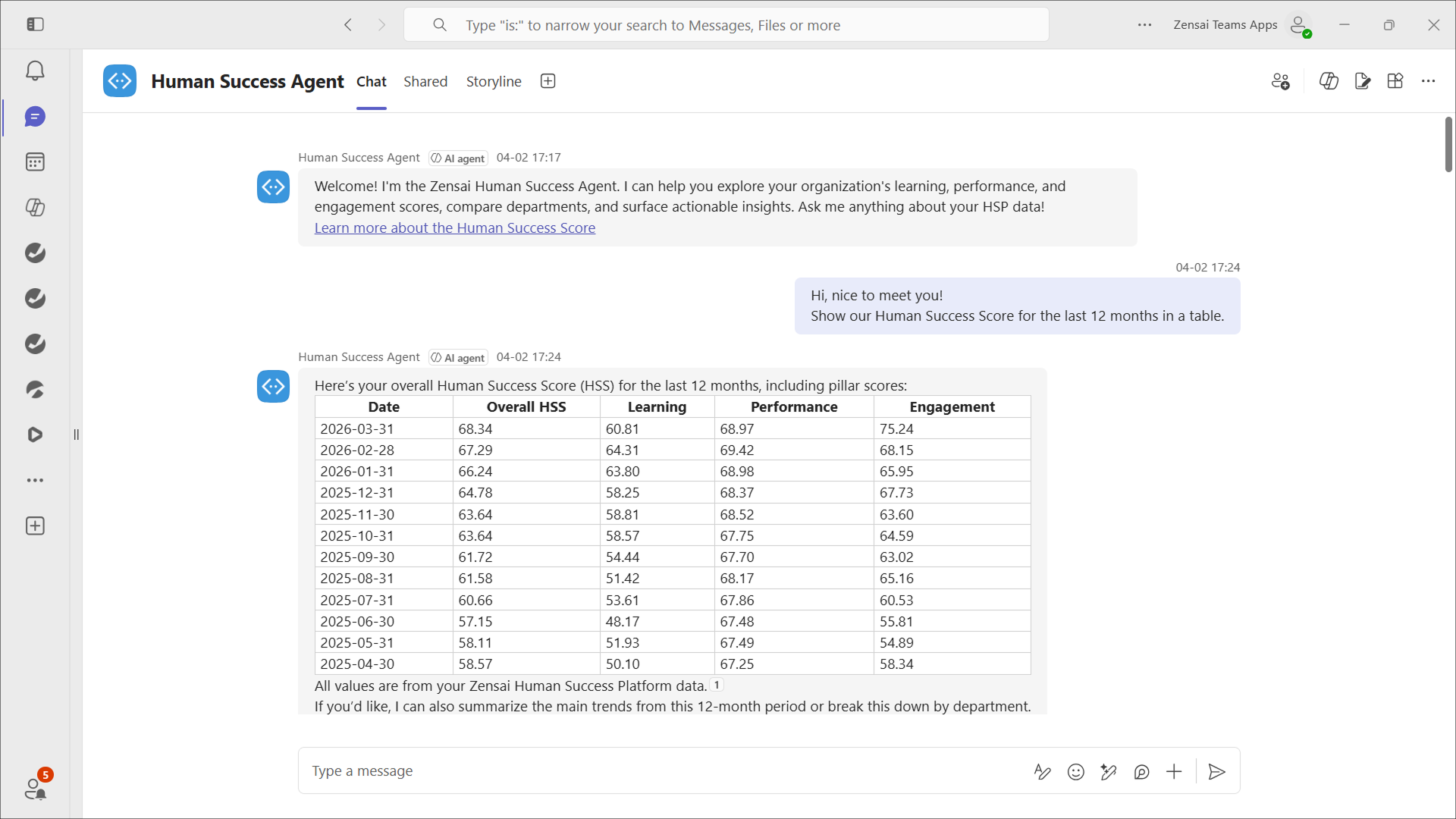
Task: Switch to the Shared tab
Action: click(425, 81)
